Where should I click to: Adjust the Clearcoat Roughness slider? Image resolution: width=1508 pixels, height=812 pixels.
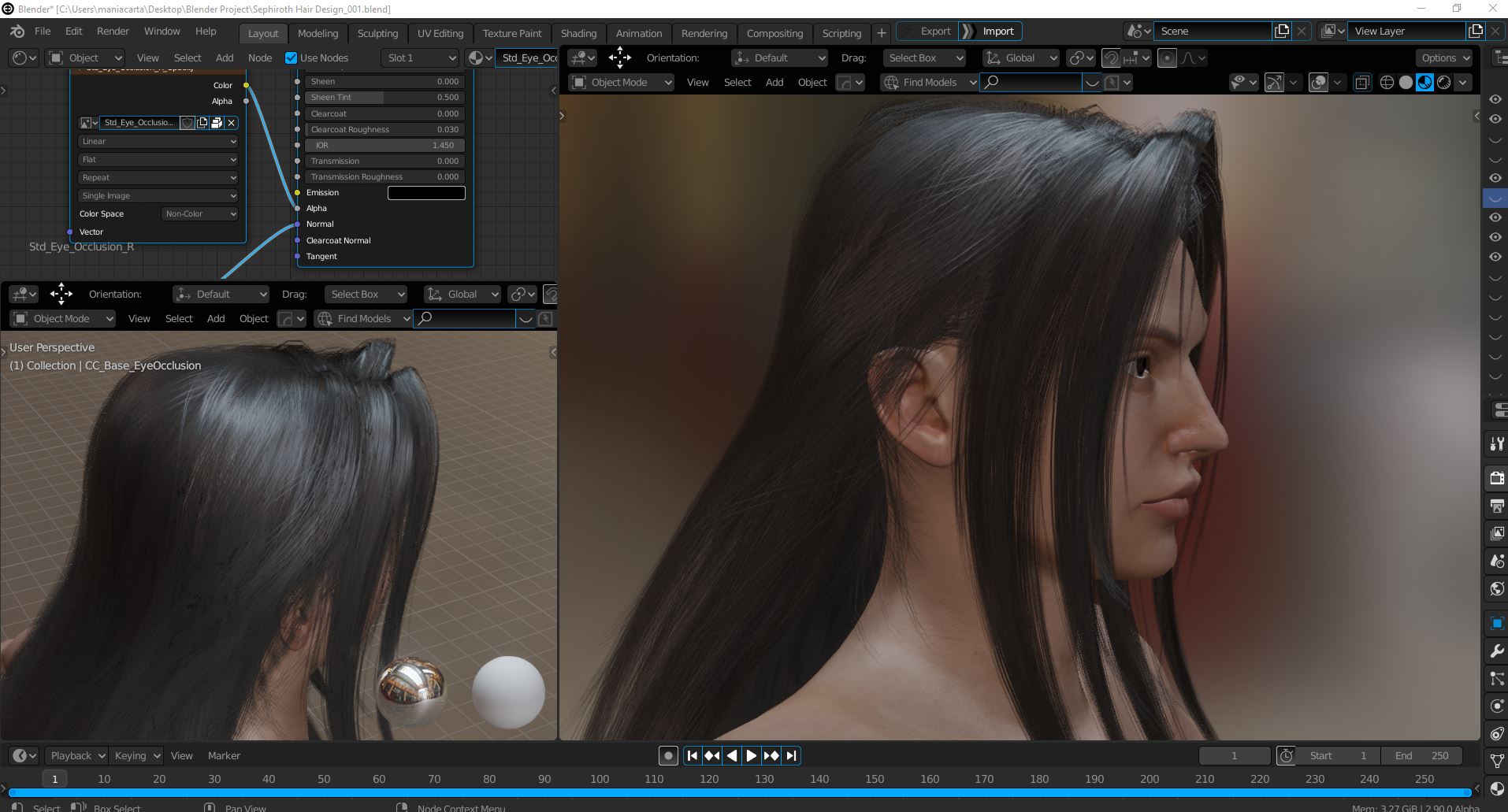(x=384, y=130)
